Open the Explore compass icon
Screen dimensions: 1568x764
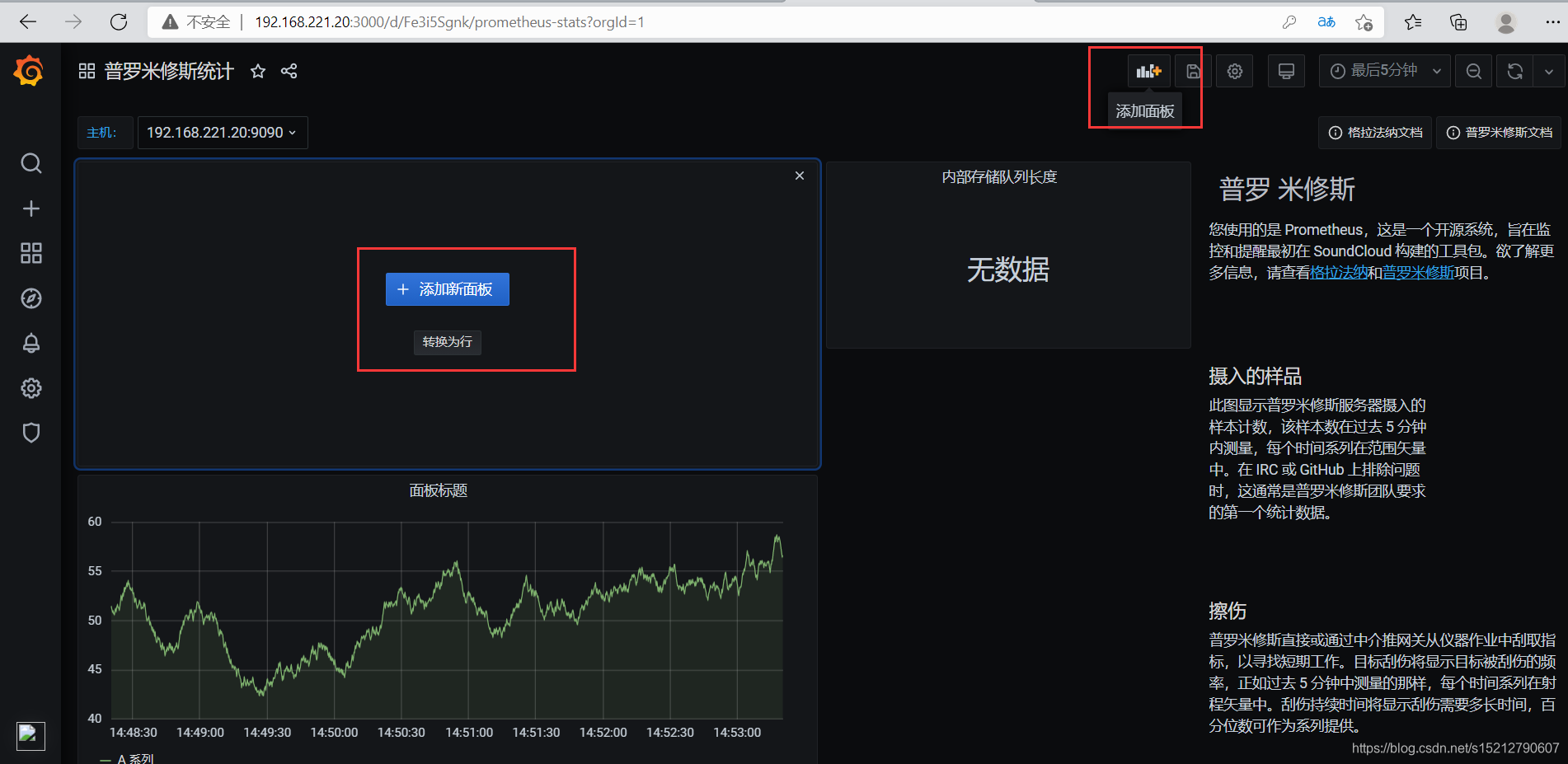click(31, 298)
